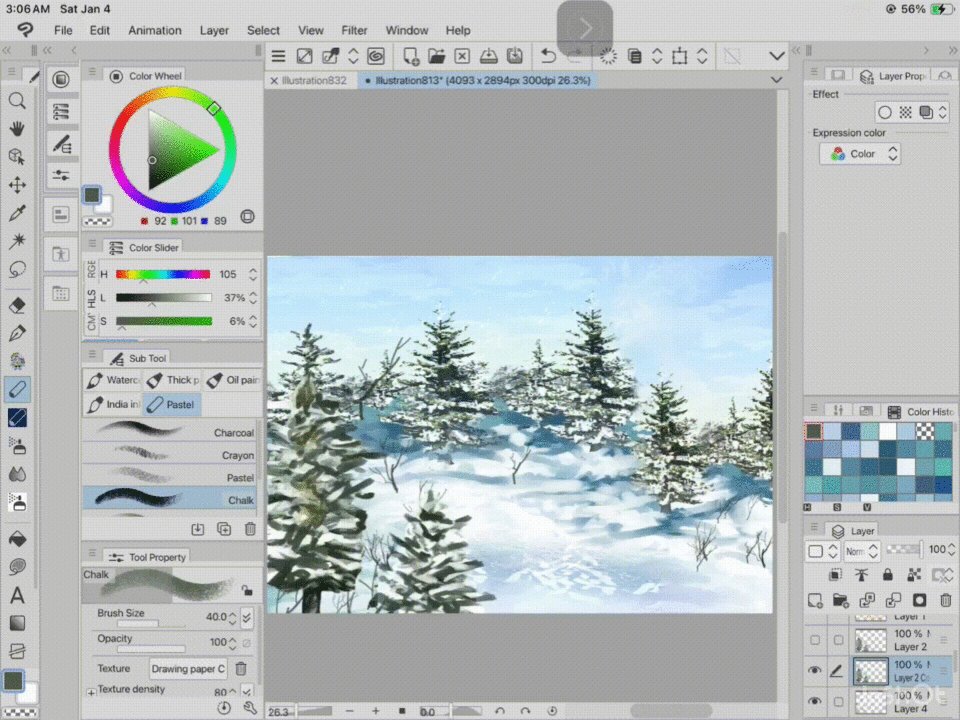This screenshot has width=960, height=720.
Task: Open the layer blending mode dropdown
Action: [861, 551]
